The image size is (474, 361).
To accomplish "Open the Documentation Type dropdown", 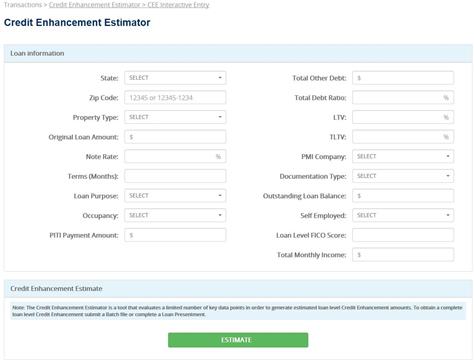I will (x=403, y=176).
